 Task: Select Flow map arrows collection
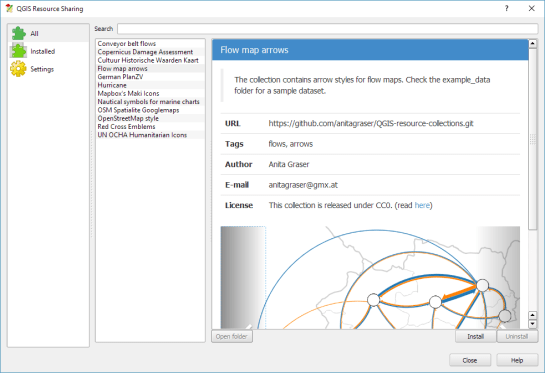point(150,68)
